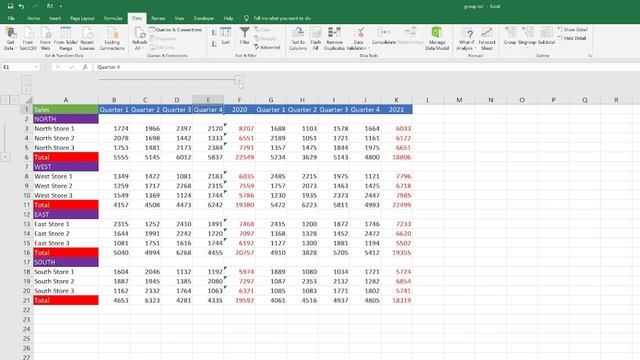Click the Save icon in quick access toolbar
This screenshot has height=360, width=640.
click(x=10, y=6)
